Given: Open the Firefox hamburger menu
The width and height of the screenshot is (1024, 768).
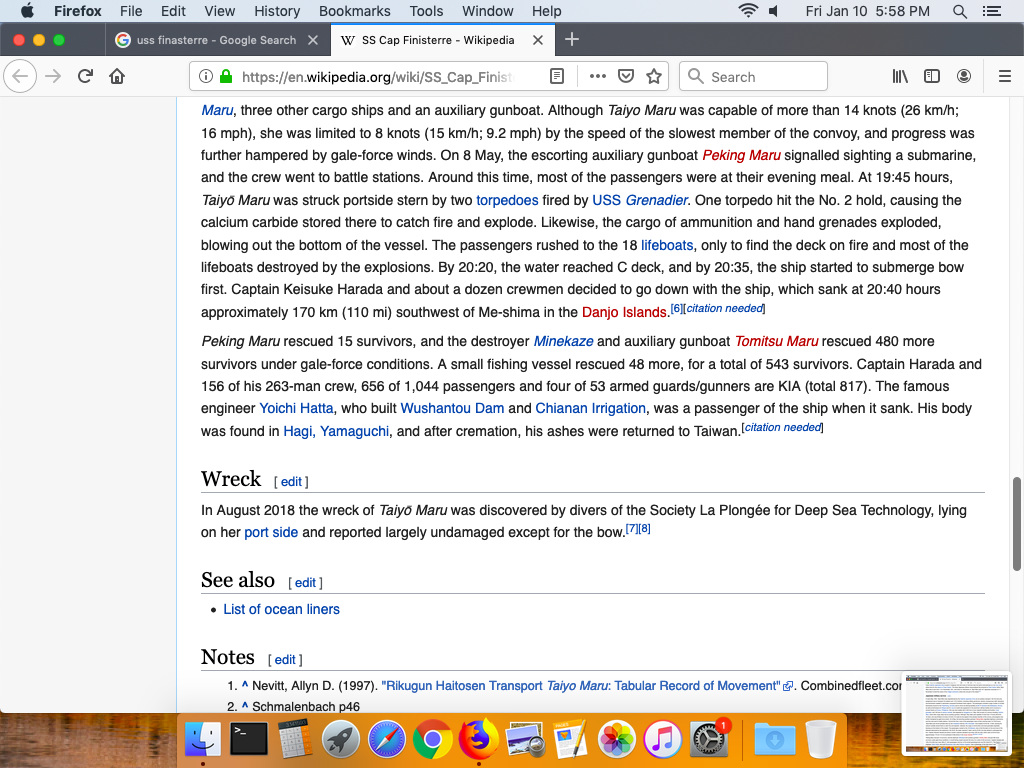Looking at the screenshot, I should [x=1005, y=77].
